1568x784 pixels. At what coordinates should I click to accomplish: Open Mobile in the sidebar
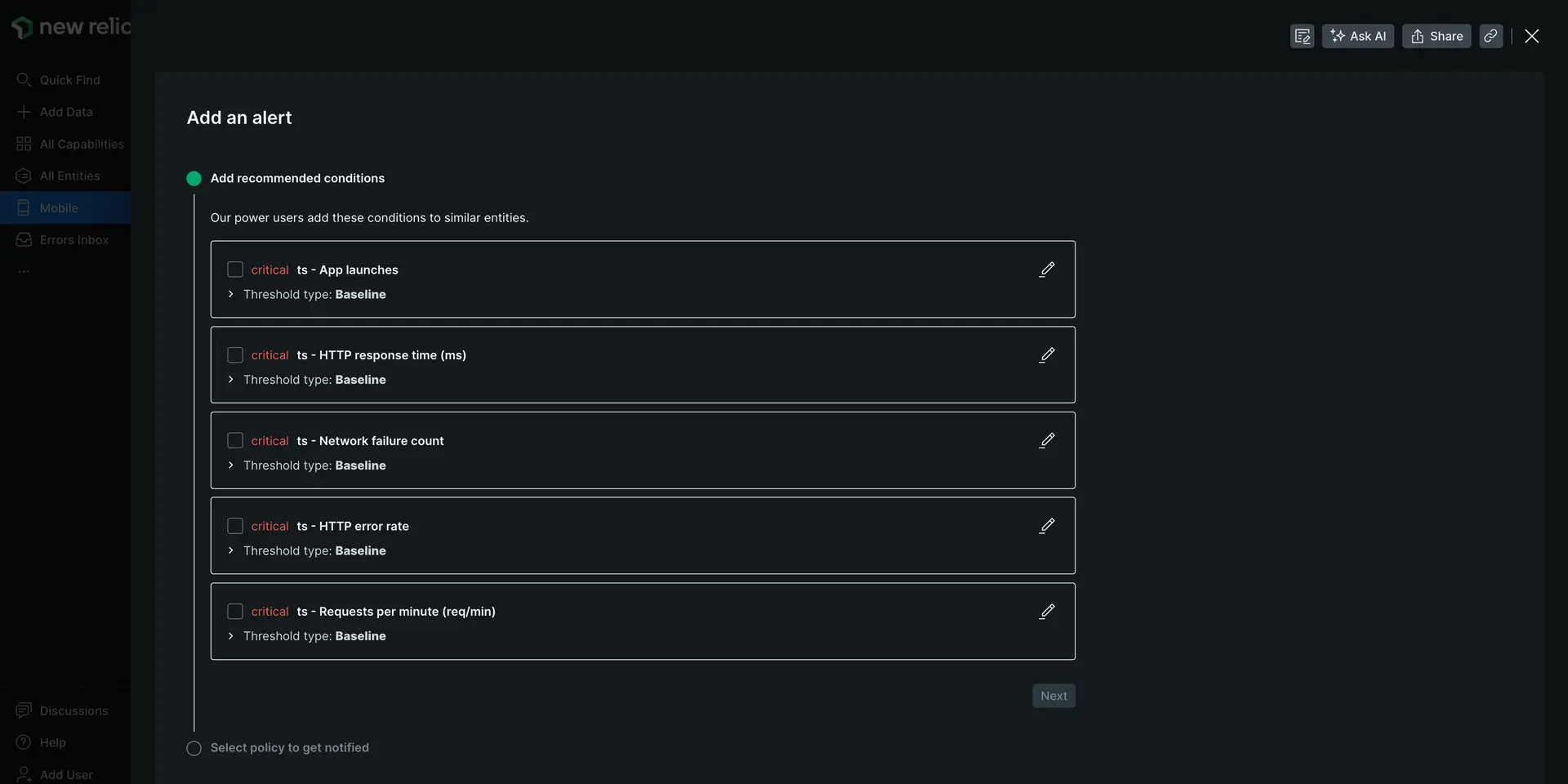click(x=59, y=208)
